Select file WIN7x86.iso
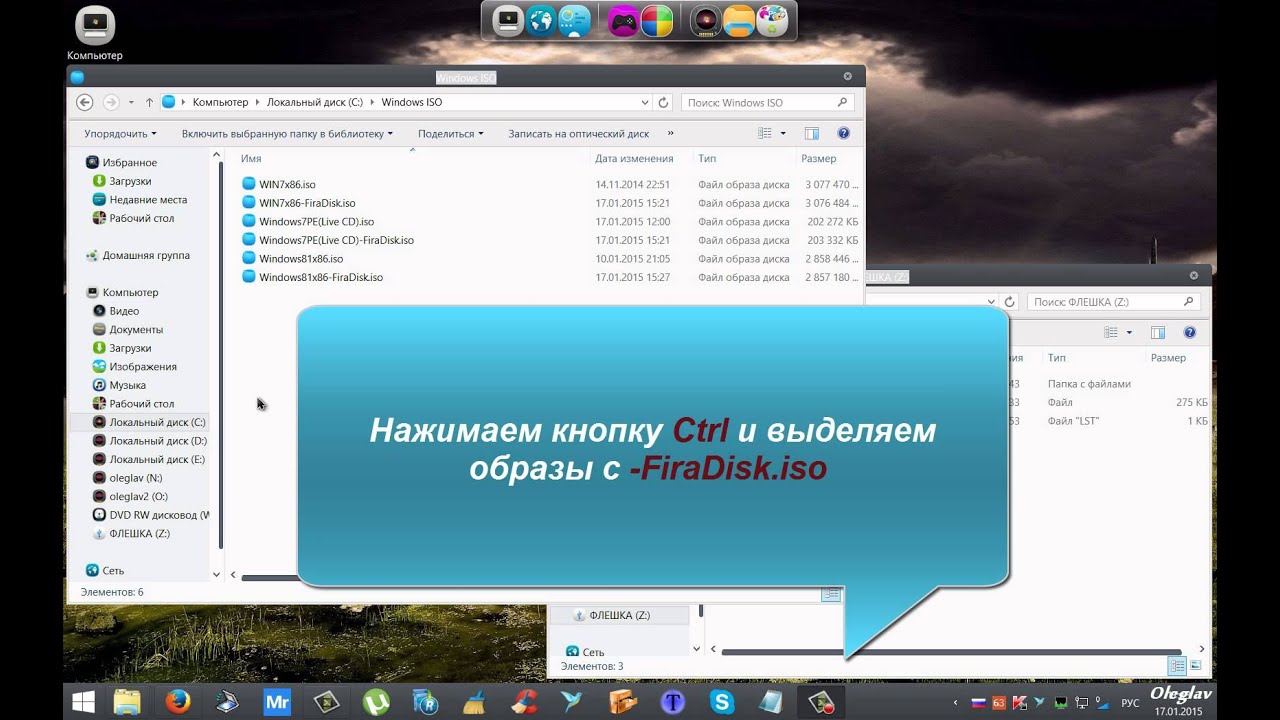The width and height of the screenshot is (1280, 720). click(287, 184)
